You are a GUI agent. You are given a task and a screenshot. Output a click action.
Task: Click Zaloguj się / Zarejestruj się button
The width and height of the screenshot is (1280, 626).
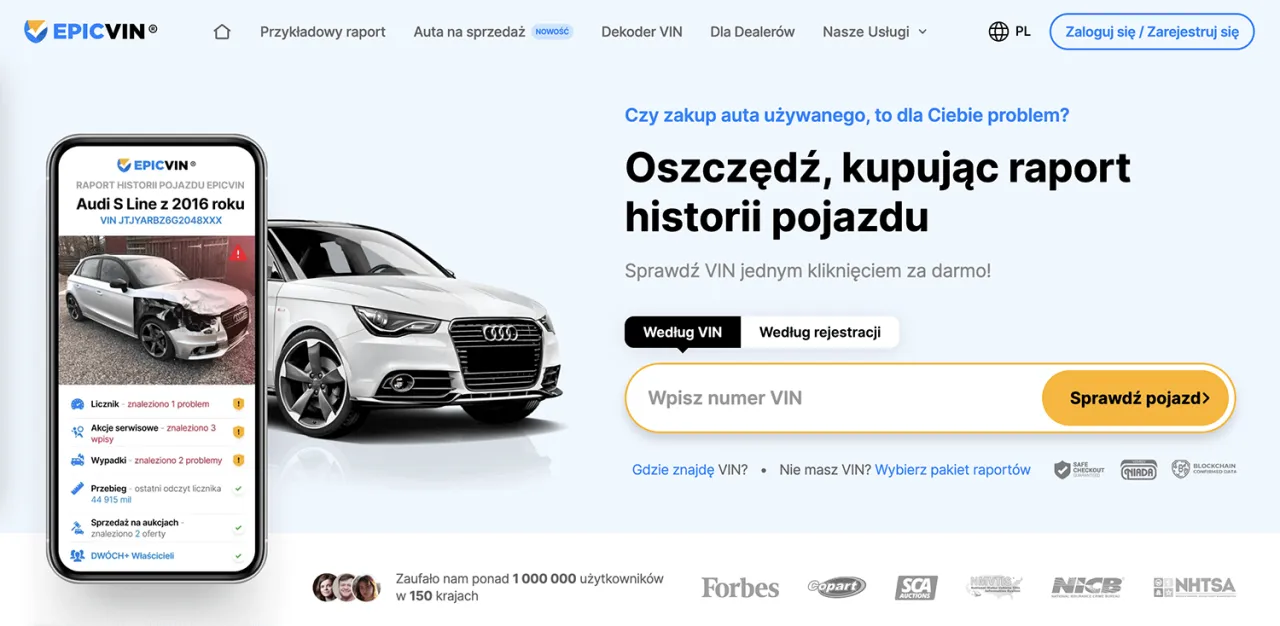click(x=1152, y=32)
